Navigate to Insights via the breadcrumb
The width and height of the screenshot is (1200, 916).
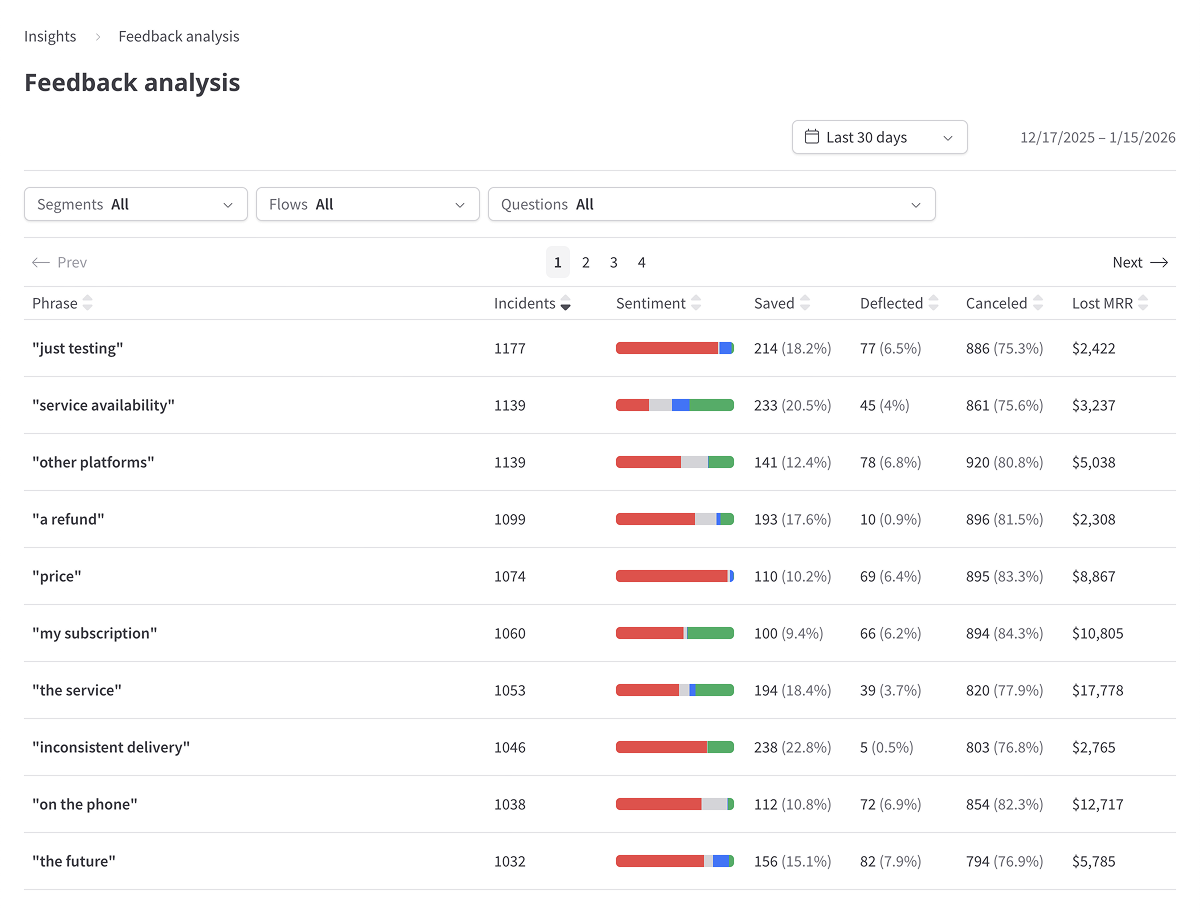tap(50, 36)
